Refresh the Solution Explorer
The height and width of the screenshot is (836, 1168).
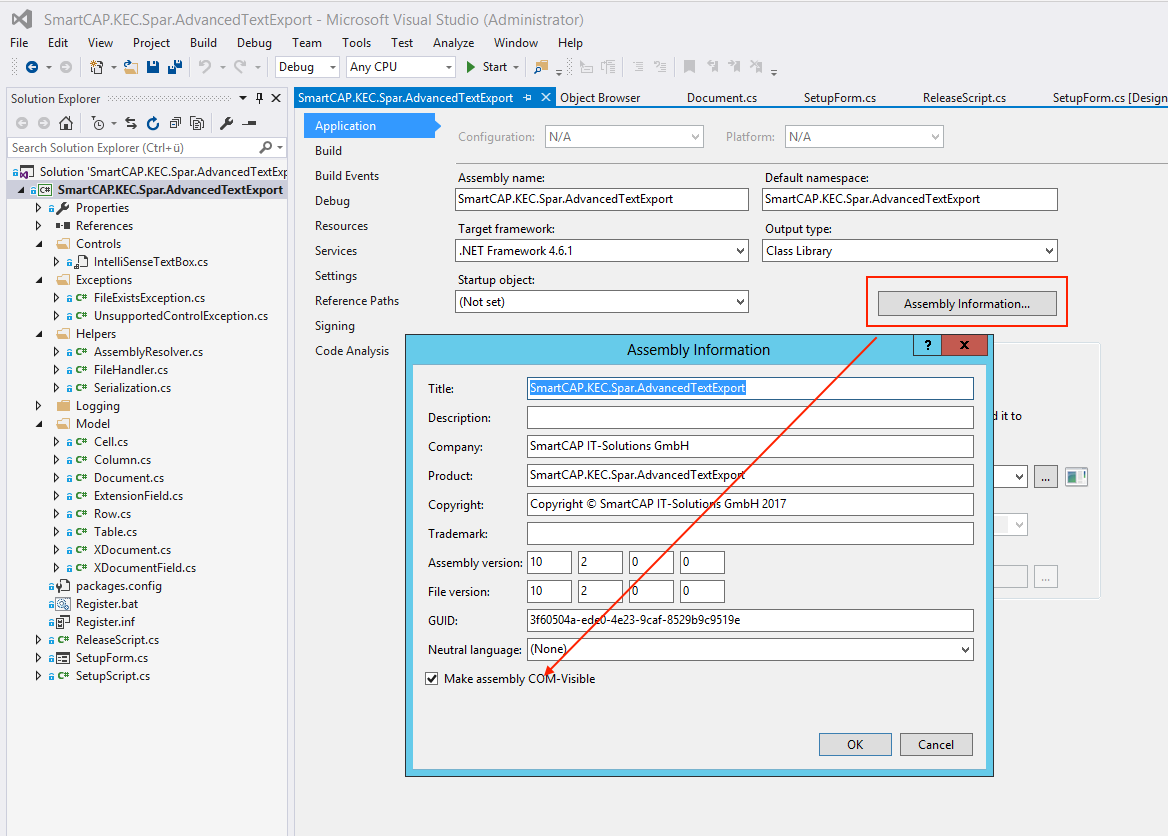click(x=153, y=123)
